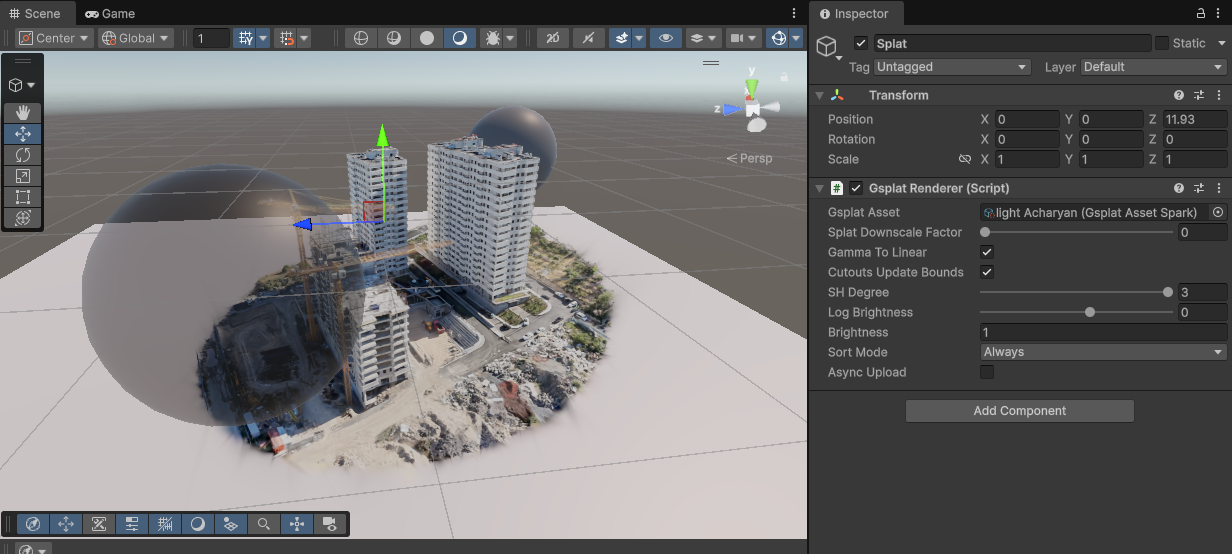1232x554 pixels.
Task: Collapse the Gsplat Renderer component foldout
Action: tap(820, 188)
